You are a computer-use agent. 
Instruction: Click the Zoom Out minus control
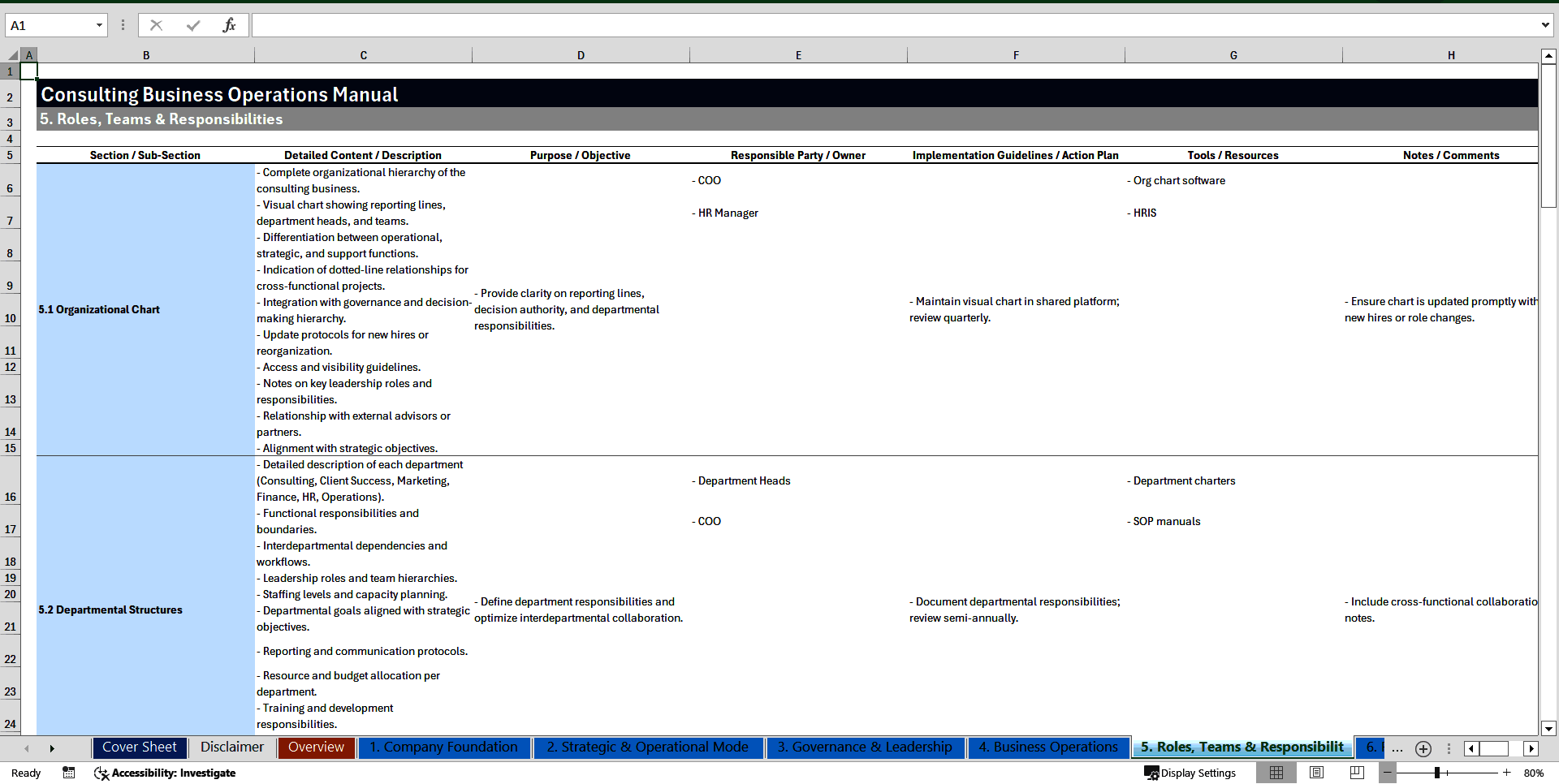1388,773
